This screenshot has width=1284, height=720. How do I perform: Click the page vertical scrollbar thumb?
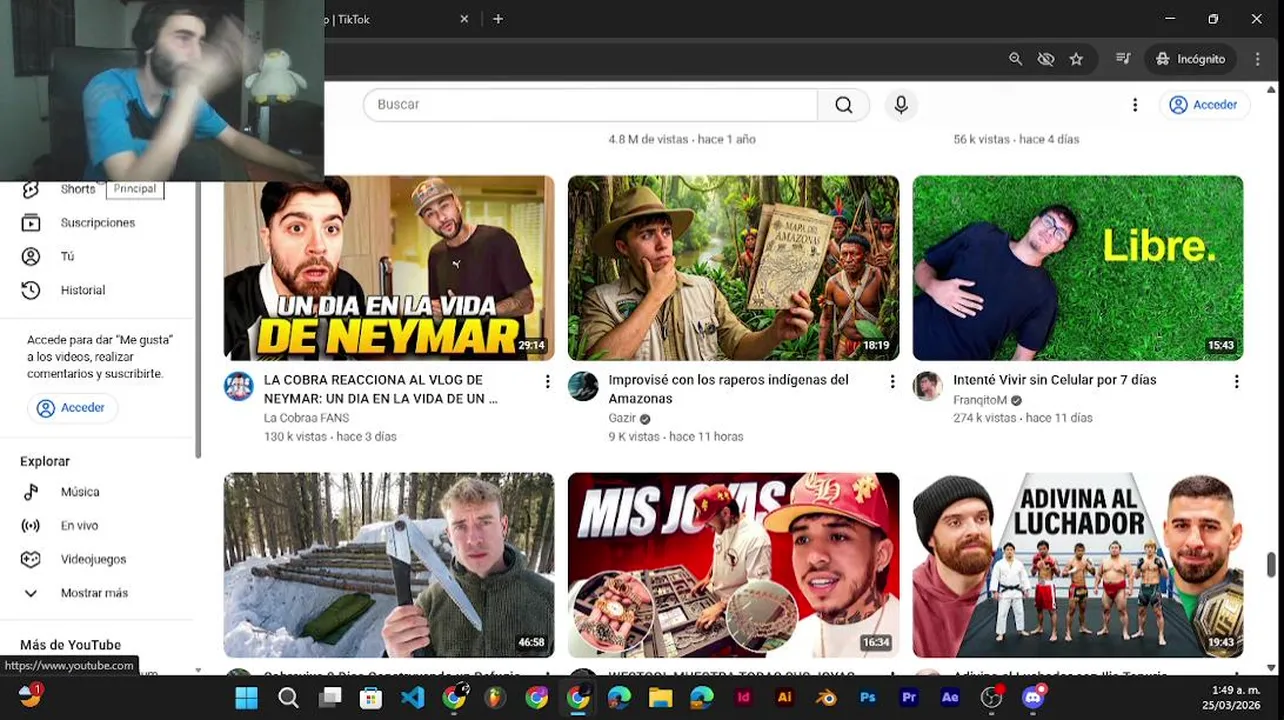pyautogui.click(x=1271, y=564)
